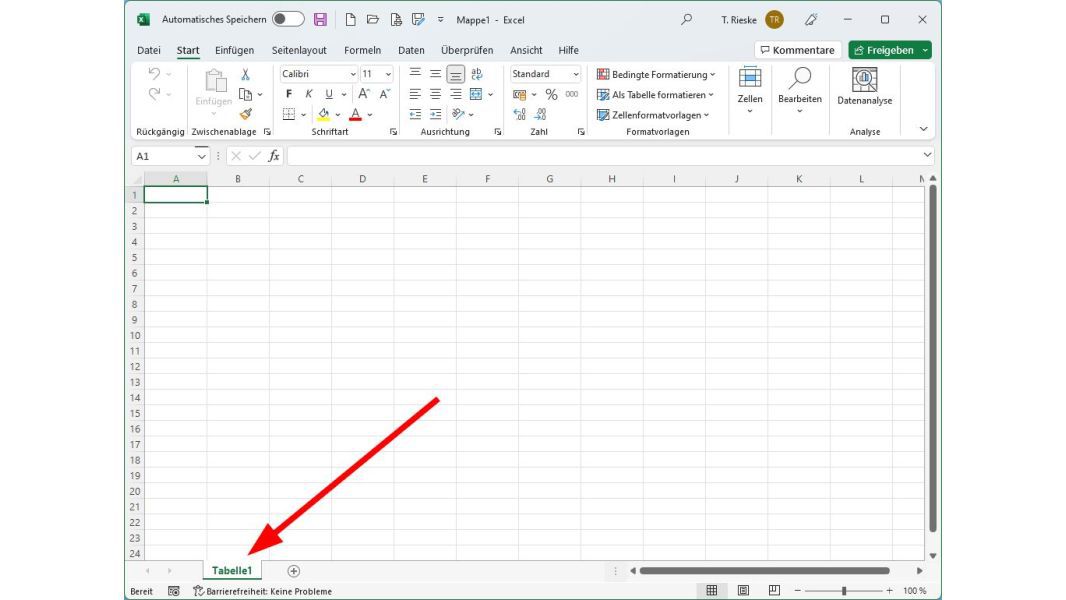Decrease font size with smaller A

point(385,94)
